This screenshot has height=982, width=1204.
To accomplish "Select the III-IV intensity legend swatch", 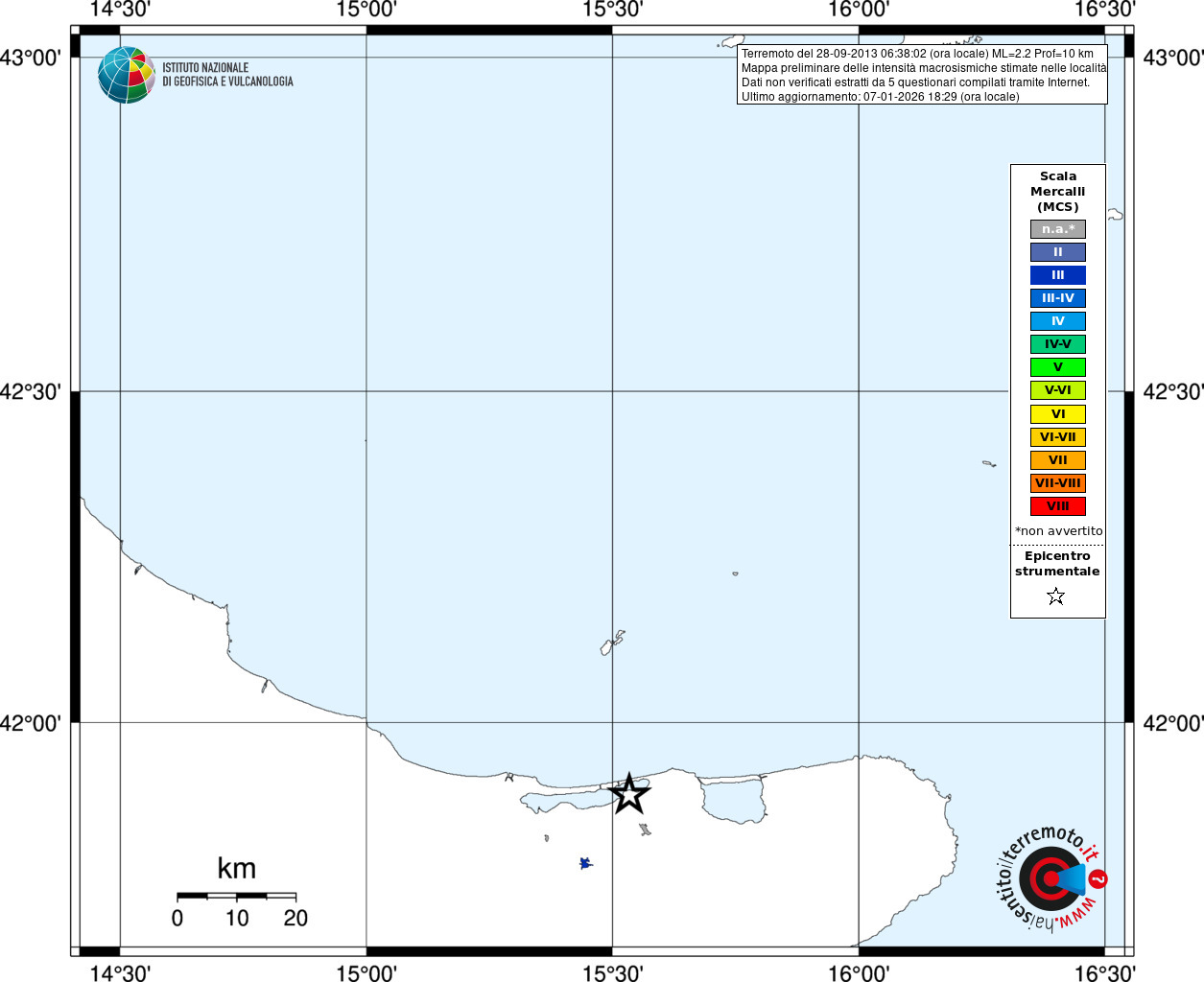I will click(1058, 298).
